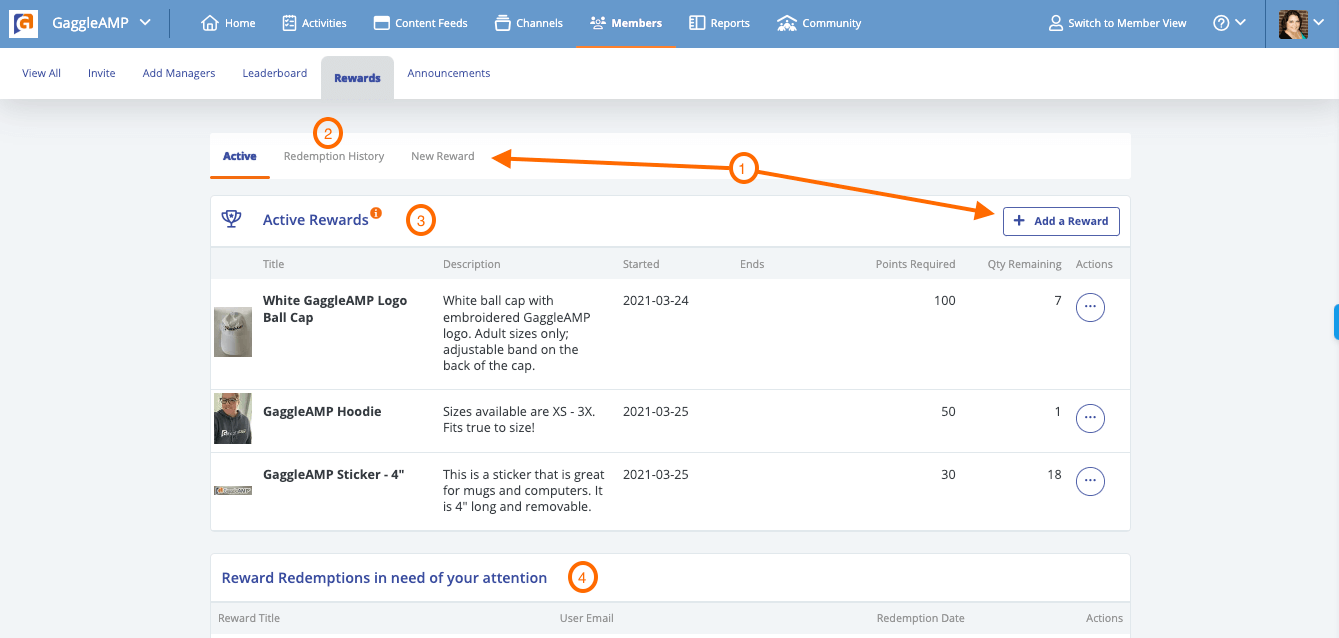The height and width of the screenshot is (638, 1339).
Task: Click the Started column header
Action: click(x=641, y=264)
